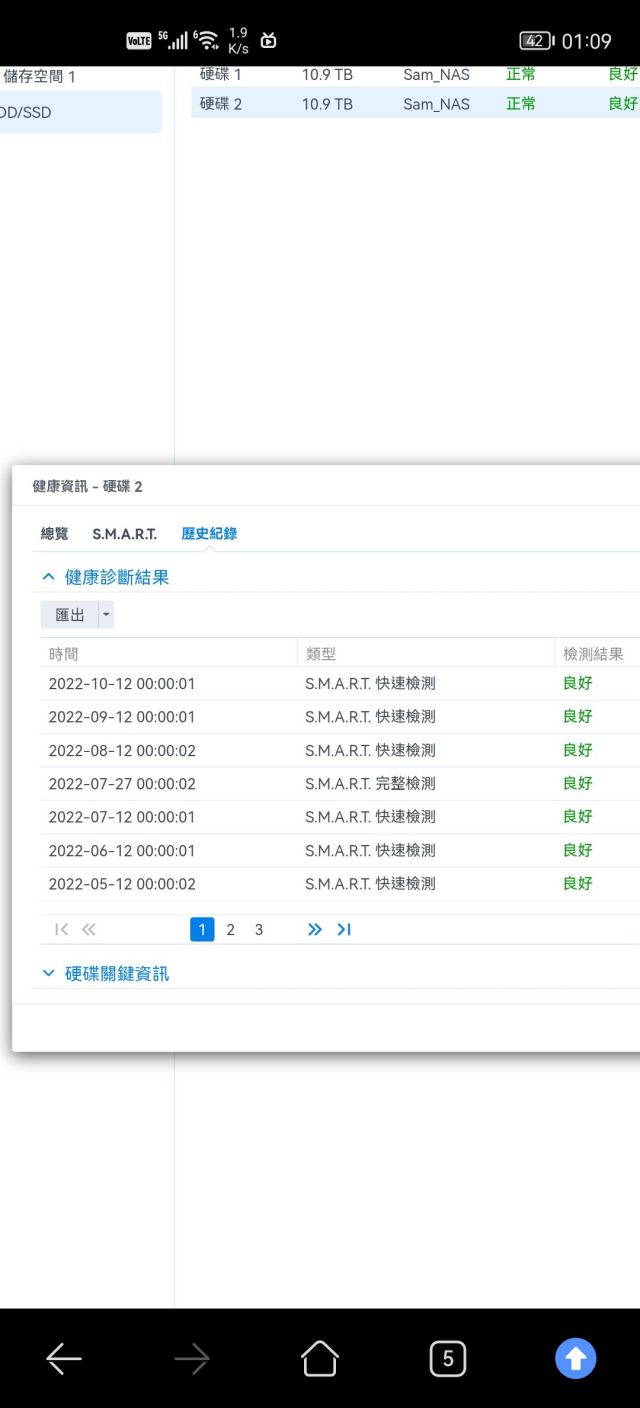Tap the browser home icon
This screenshot has height=1408, width=640.
(x=320, y=1358)
